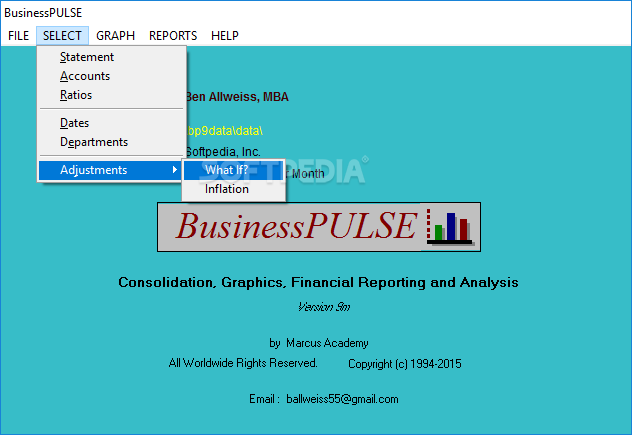
Task: Click the BusinessPULSE window title
Action: click(x=43, y=13)
